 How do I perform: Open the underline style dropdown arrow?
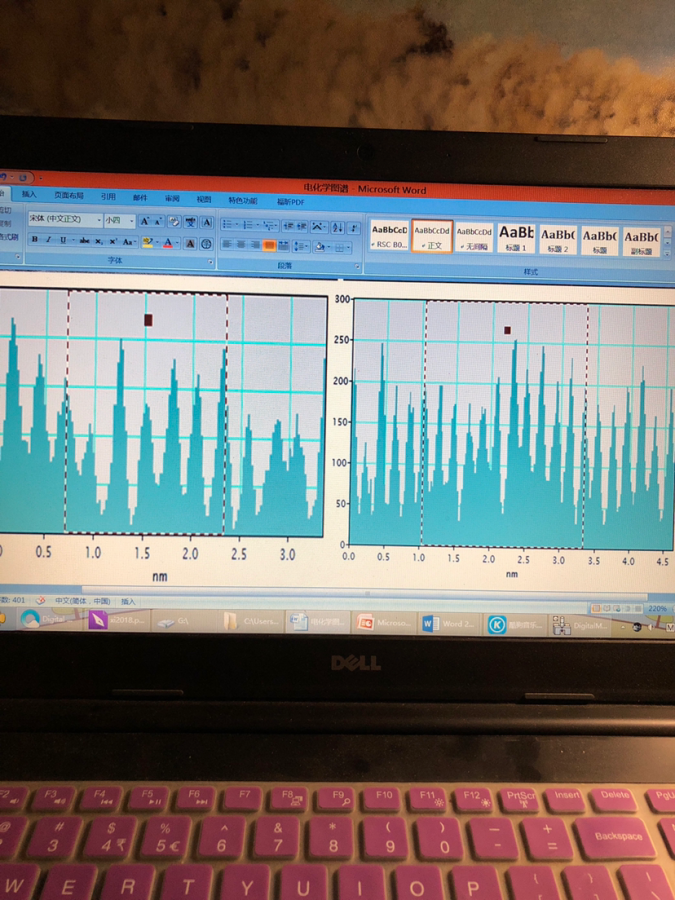tap(73, 240)
